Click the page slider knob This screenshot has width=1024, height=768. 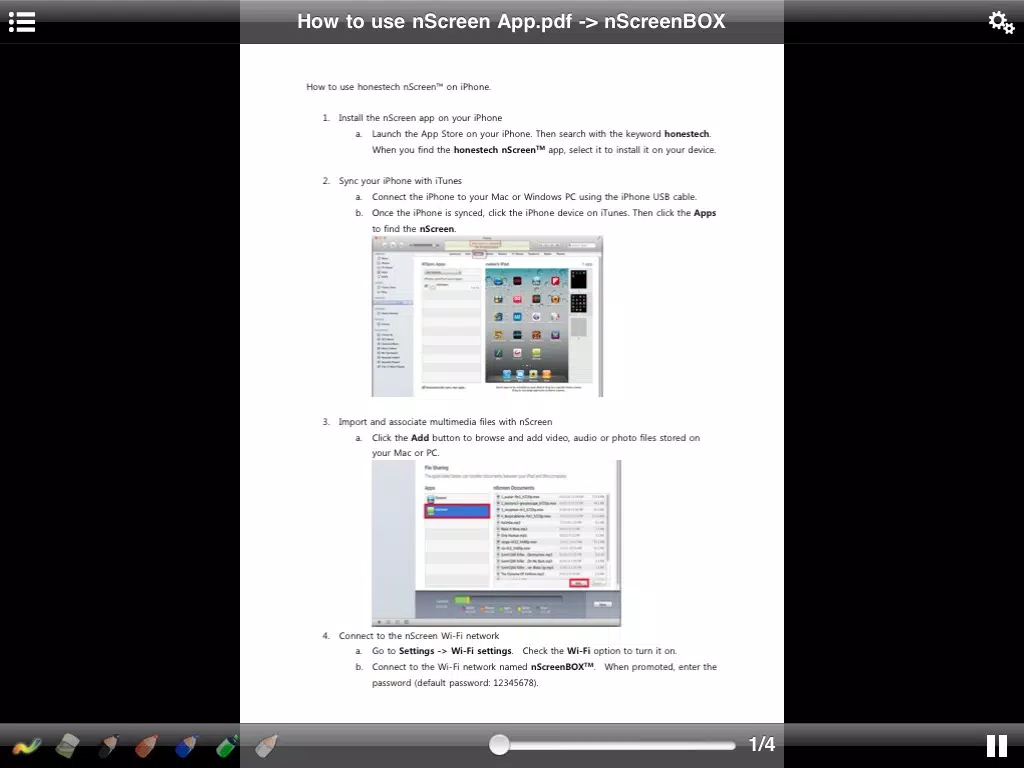tap(500, 744)
